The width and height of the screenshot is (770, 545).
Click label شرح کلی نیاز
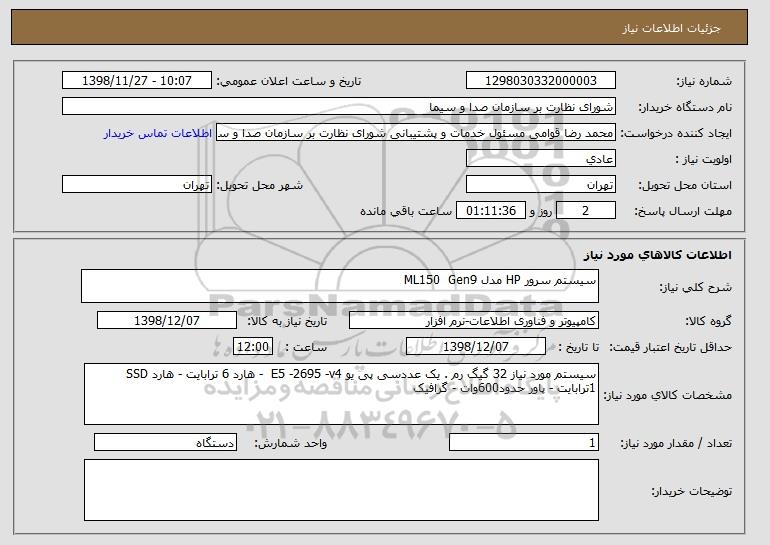pos(695,287)
